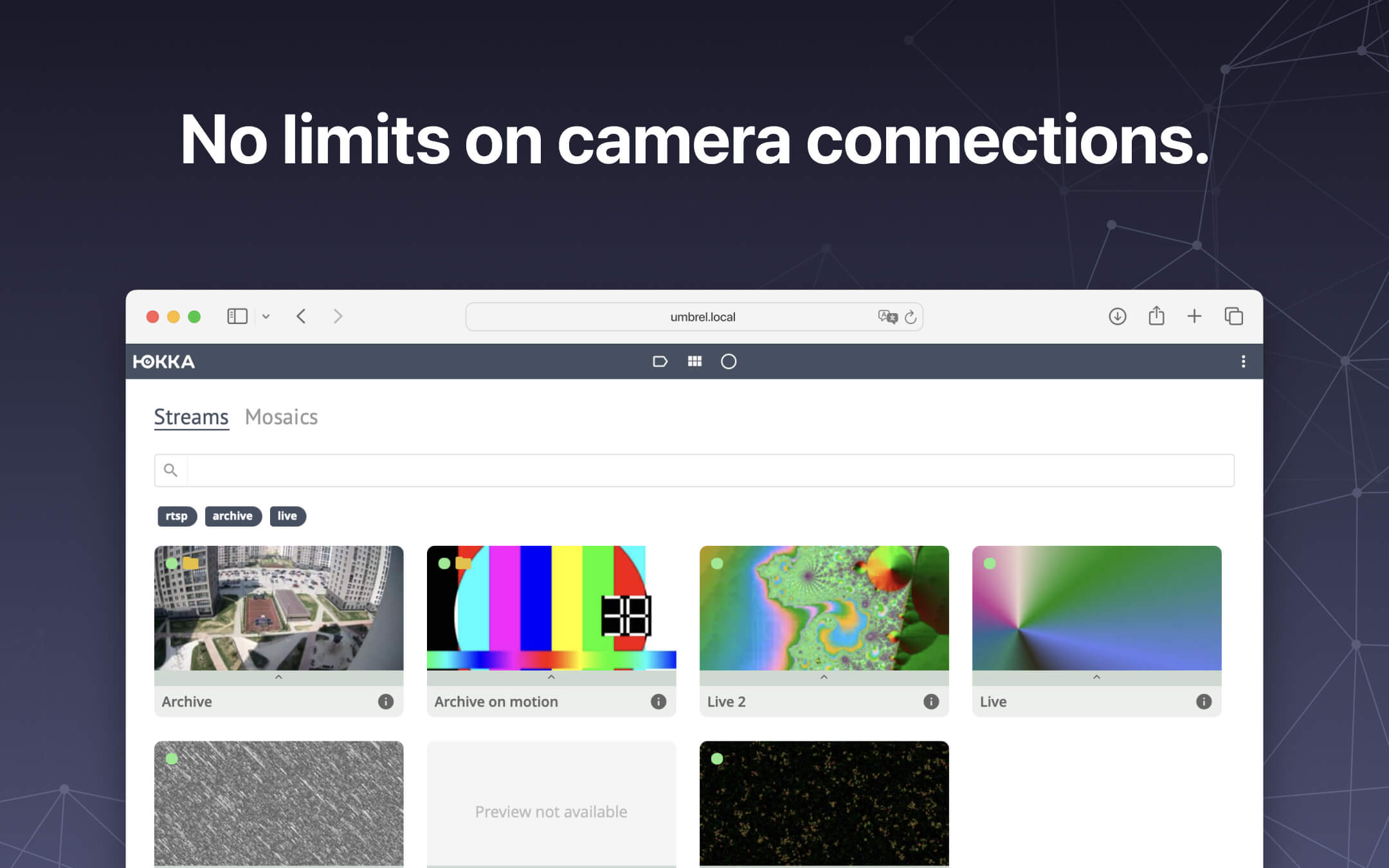Click the info icon on the Live 2 card
Image resolution: width=1389 pixels, height=868 pixels.
[931, 701]
